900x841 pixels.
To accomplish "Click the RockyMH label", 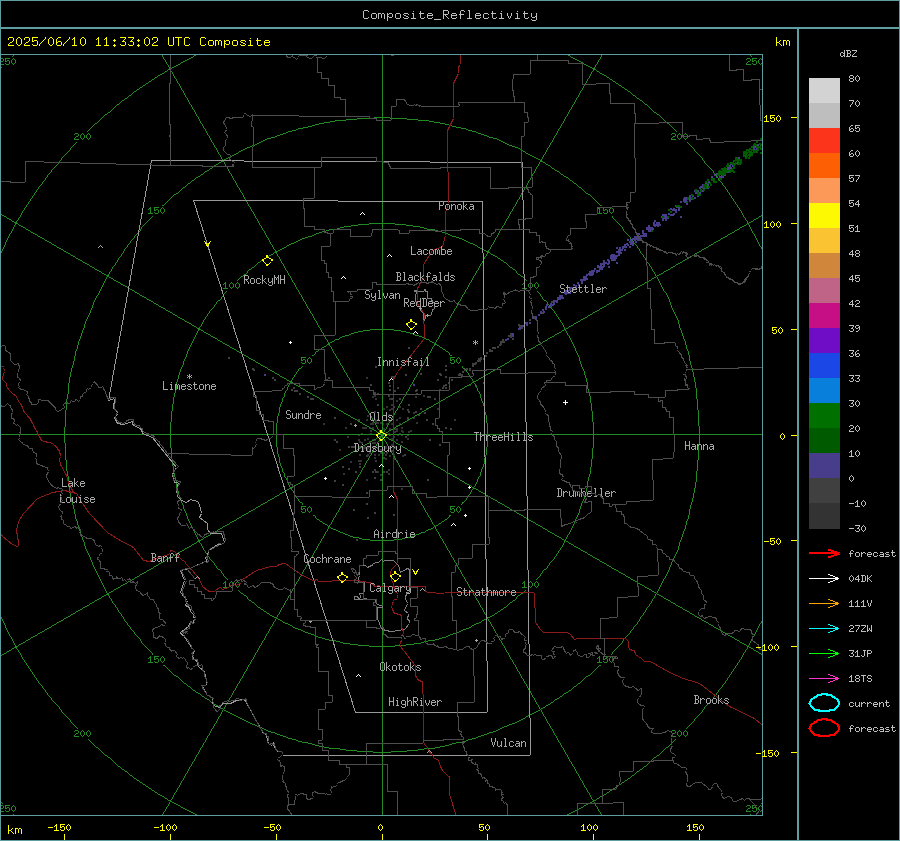I will point(264,280).
